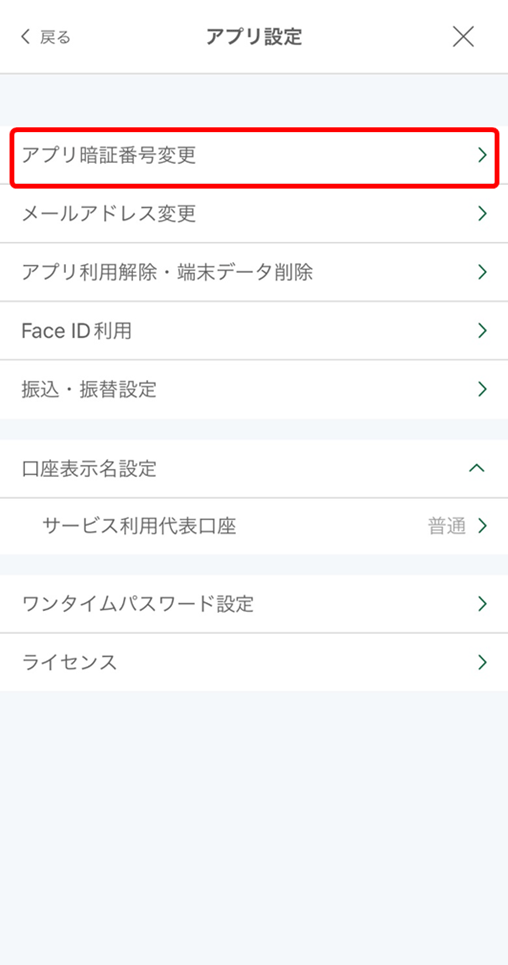Open アプリ利用解除・端末データ削除 option
Screen dimensions: 508x965
point(254,272)
